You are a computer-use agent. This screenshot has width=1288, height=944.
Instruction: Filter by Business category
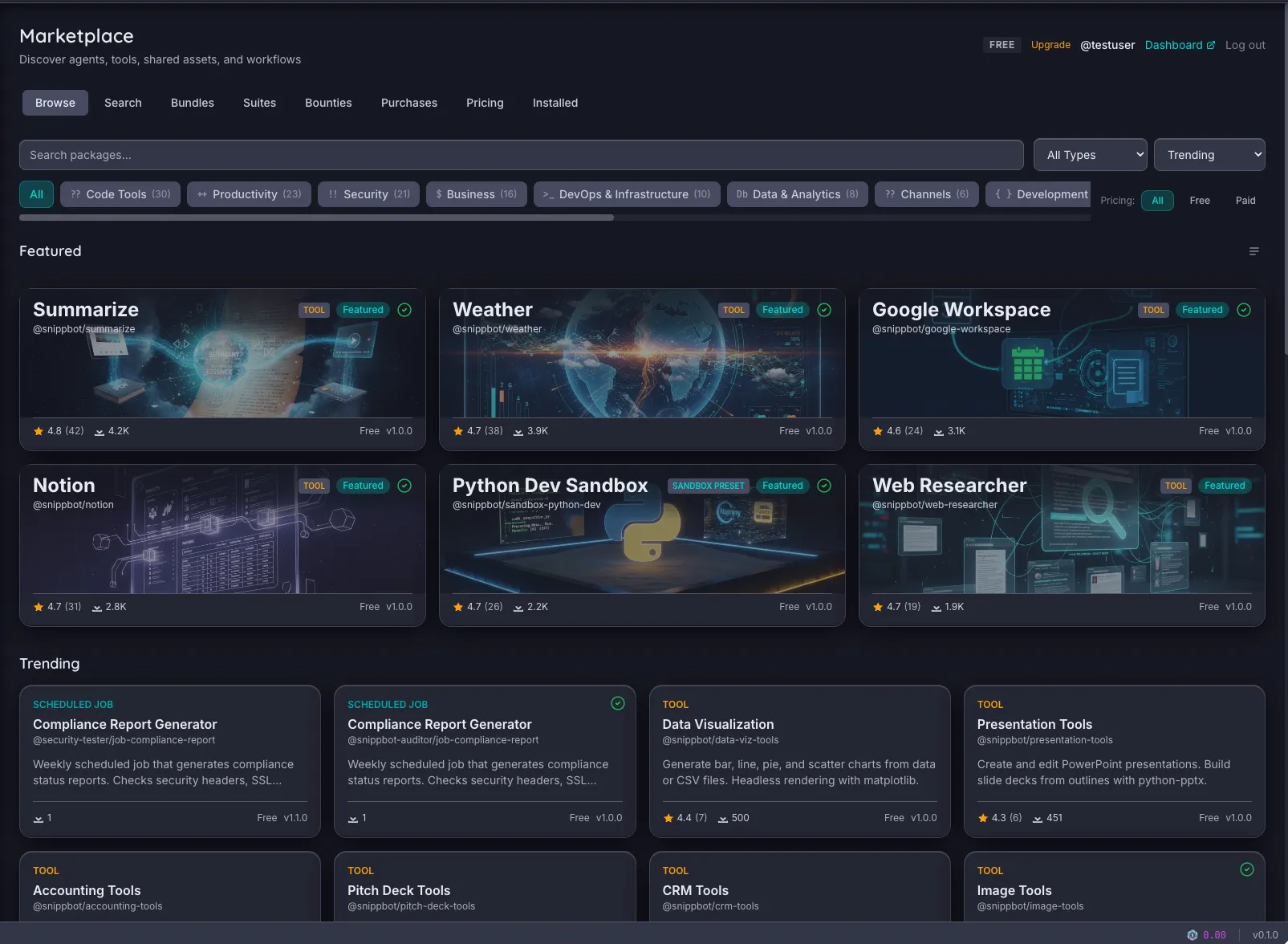point(477,194)
